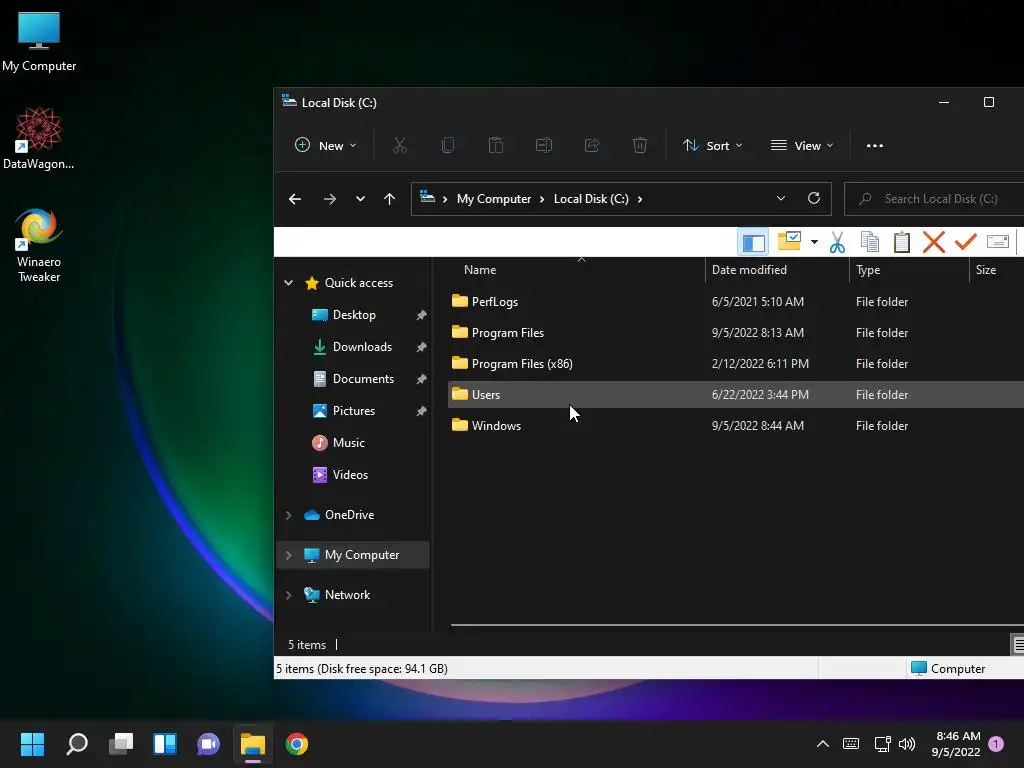Image resolution: width=1024 pixels, height=768 pixels.
Task: Select Network in navigation pane
Action: (x=347, y=595)
